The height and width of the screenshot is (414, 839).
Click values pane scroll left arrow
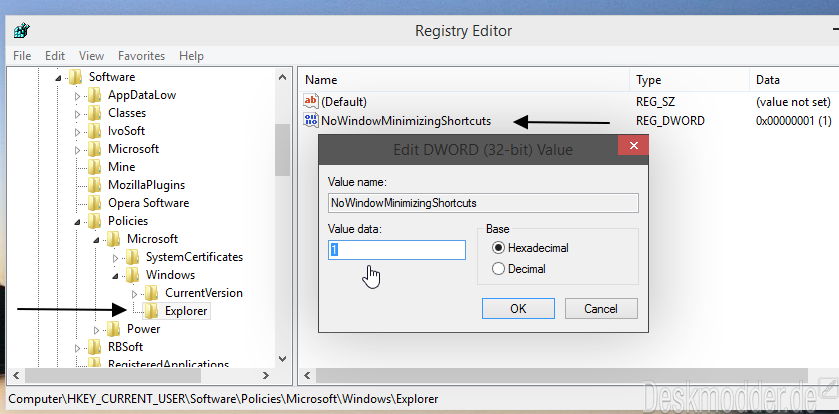point(307,375)
